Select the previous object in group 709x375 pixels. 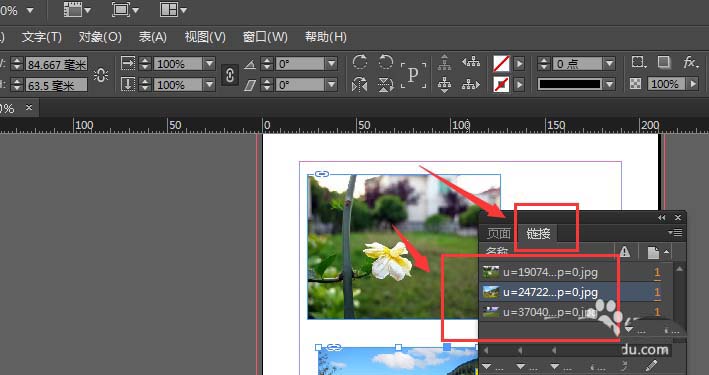click(471, 62)
